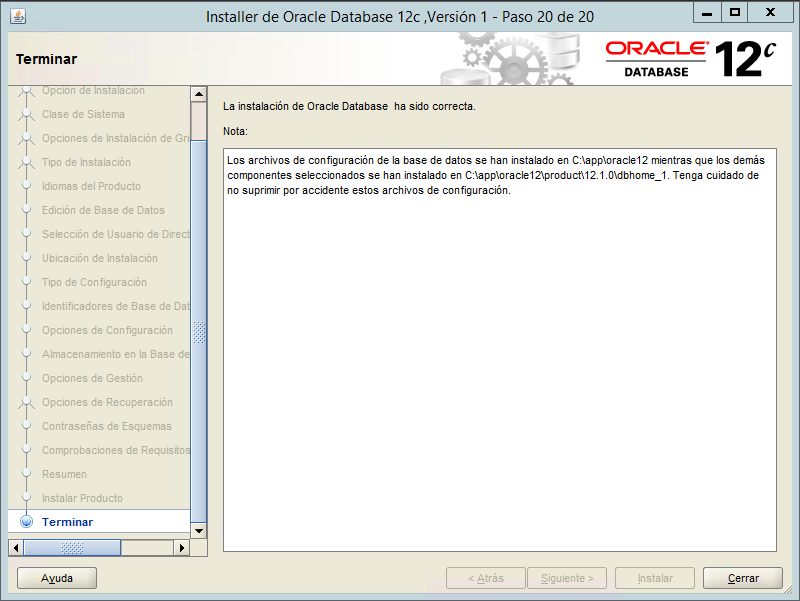800x601 pixels.
Task: Select Almacenamiento en la Base step
Action: [x=116, y=354]
